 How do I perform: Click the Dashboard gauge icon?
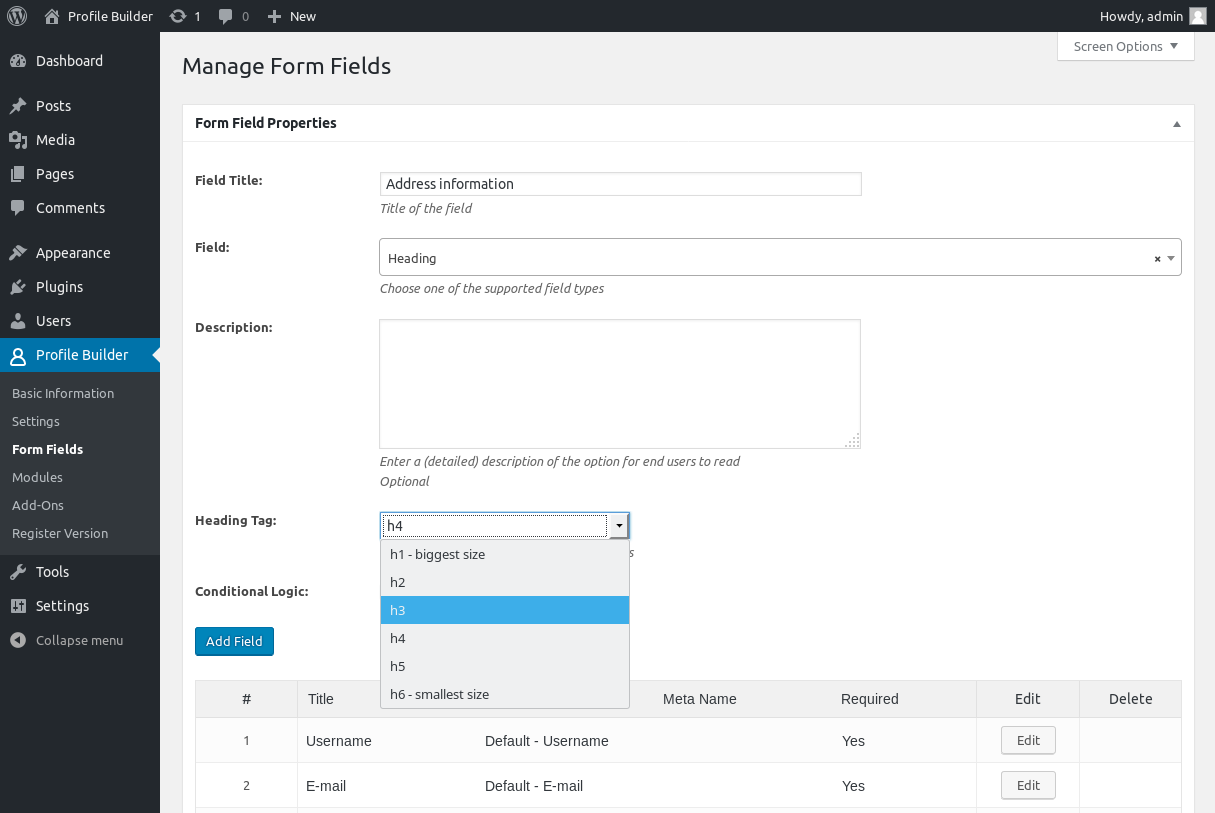(18, 61)
